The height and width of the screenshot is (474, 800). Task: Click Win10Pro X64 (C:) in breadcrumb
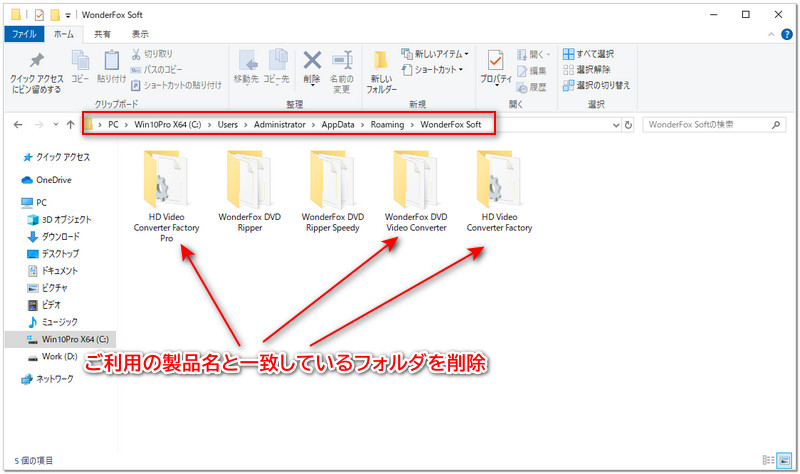coord(167,124)
